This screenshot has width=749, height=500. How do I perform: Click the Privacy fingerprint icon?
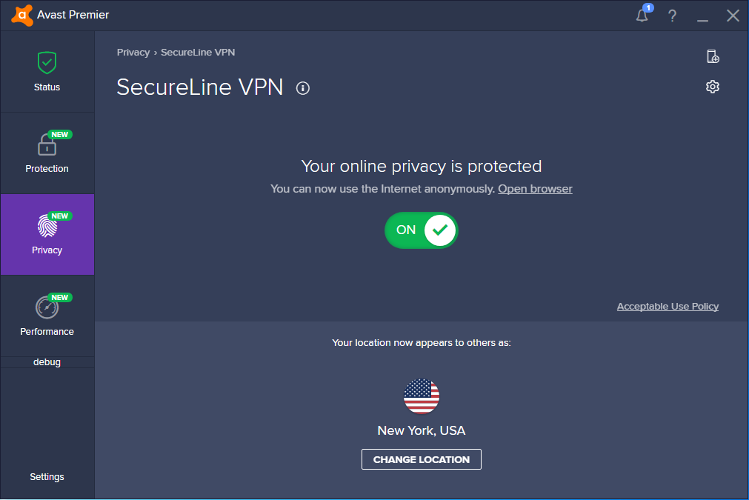pos(47,225)
